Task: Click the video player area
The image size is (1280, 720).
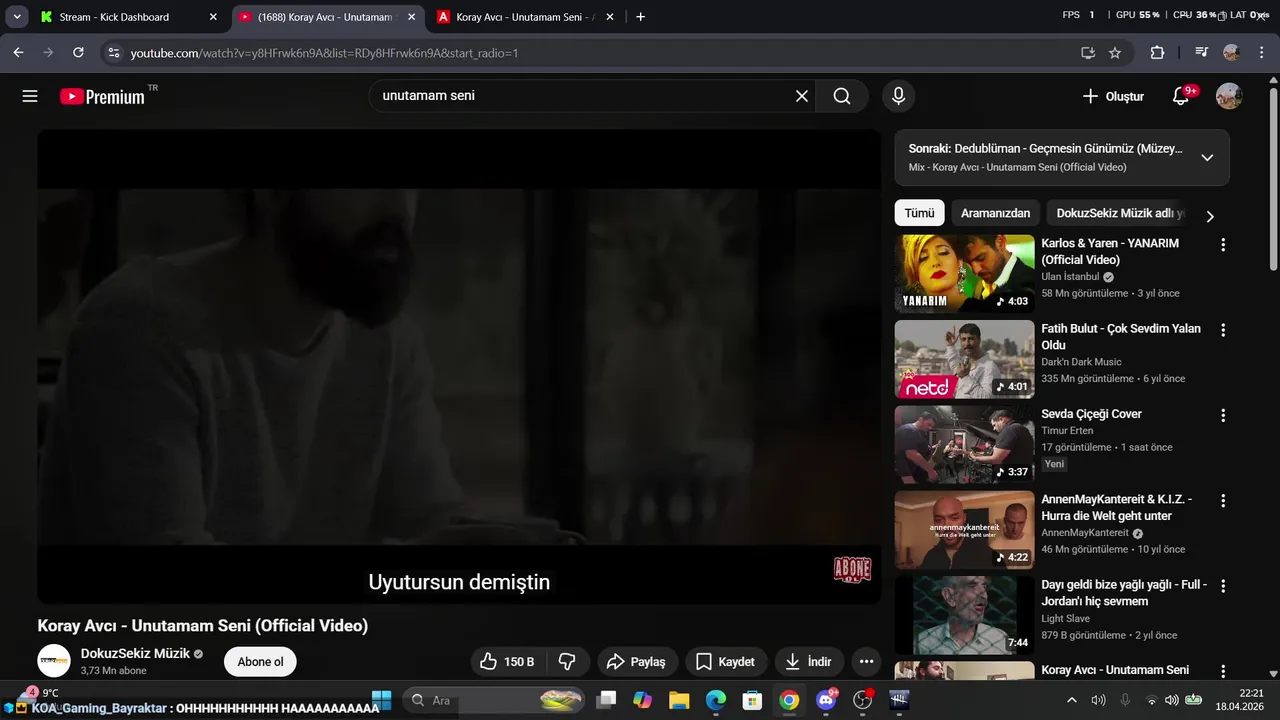Action: [459, 366]
